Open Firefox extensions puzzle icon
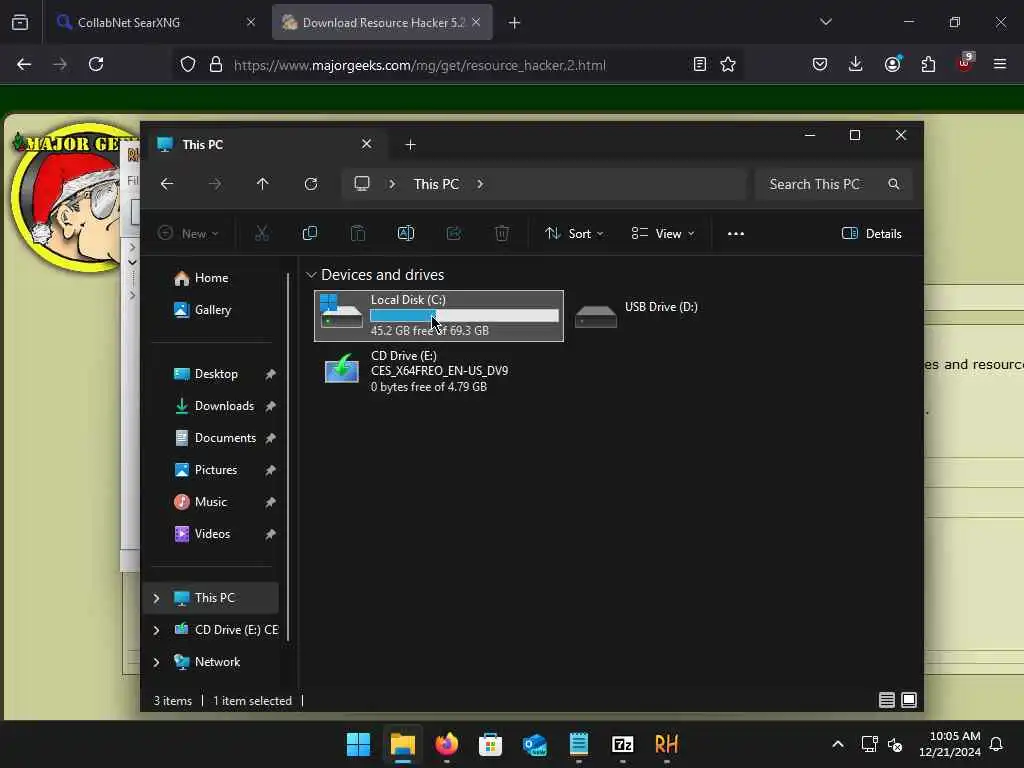The width and height of the screenshot is (1024, 768). (x=928, y=64)
